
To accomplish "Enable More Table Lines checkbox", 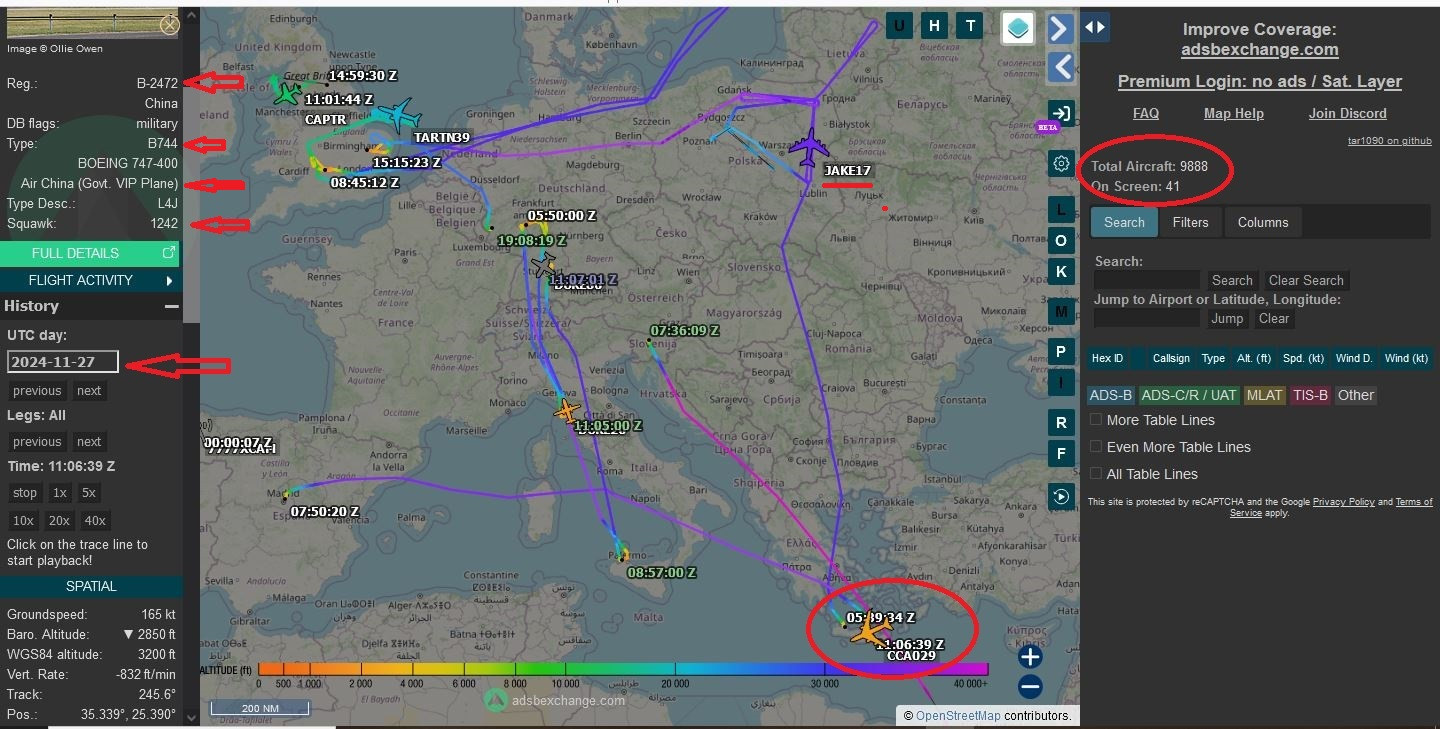I will pos(1096,420).
